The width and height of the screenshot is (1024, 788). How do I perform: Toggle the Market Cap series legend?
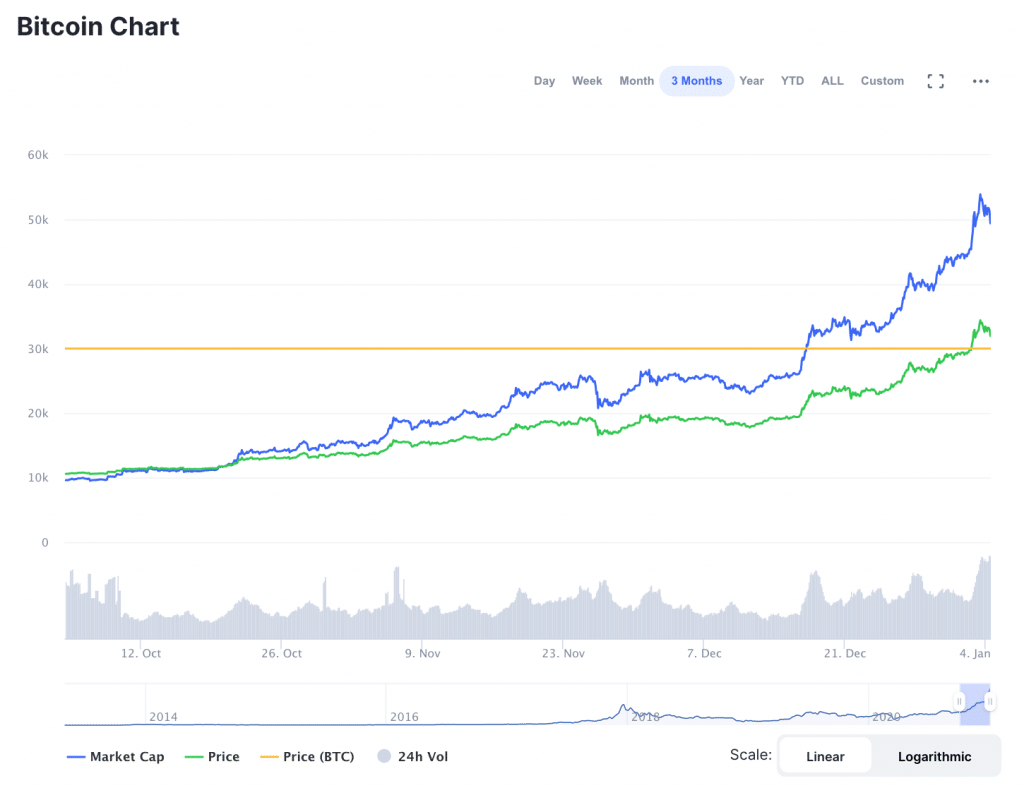click(115, 757)
